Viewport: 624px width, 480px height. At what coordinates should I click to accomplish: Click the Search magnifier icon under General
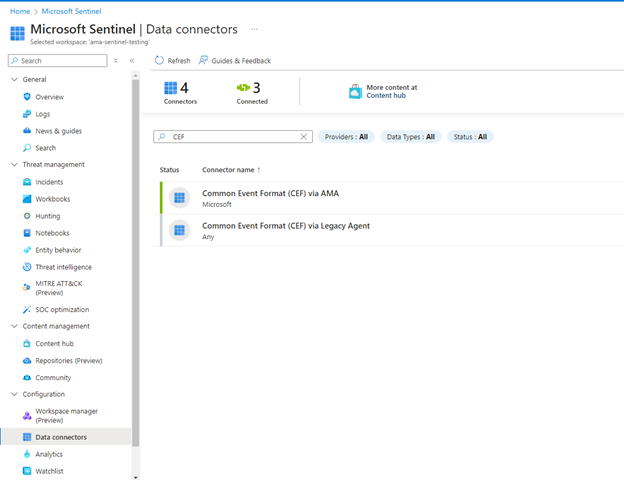[x=27, y=148]
